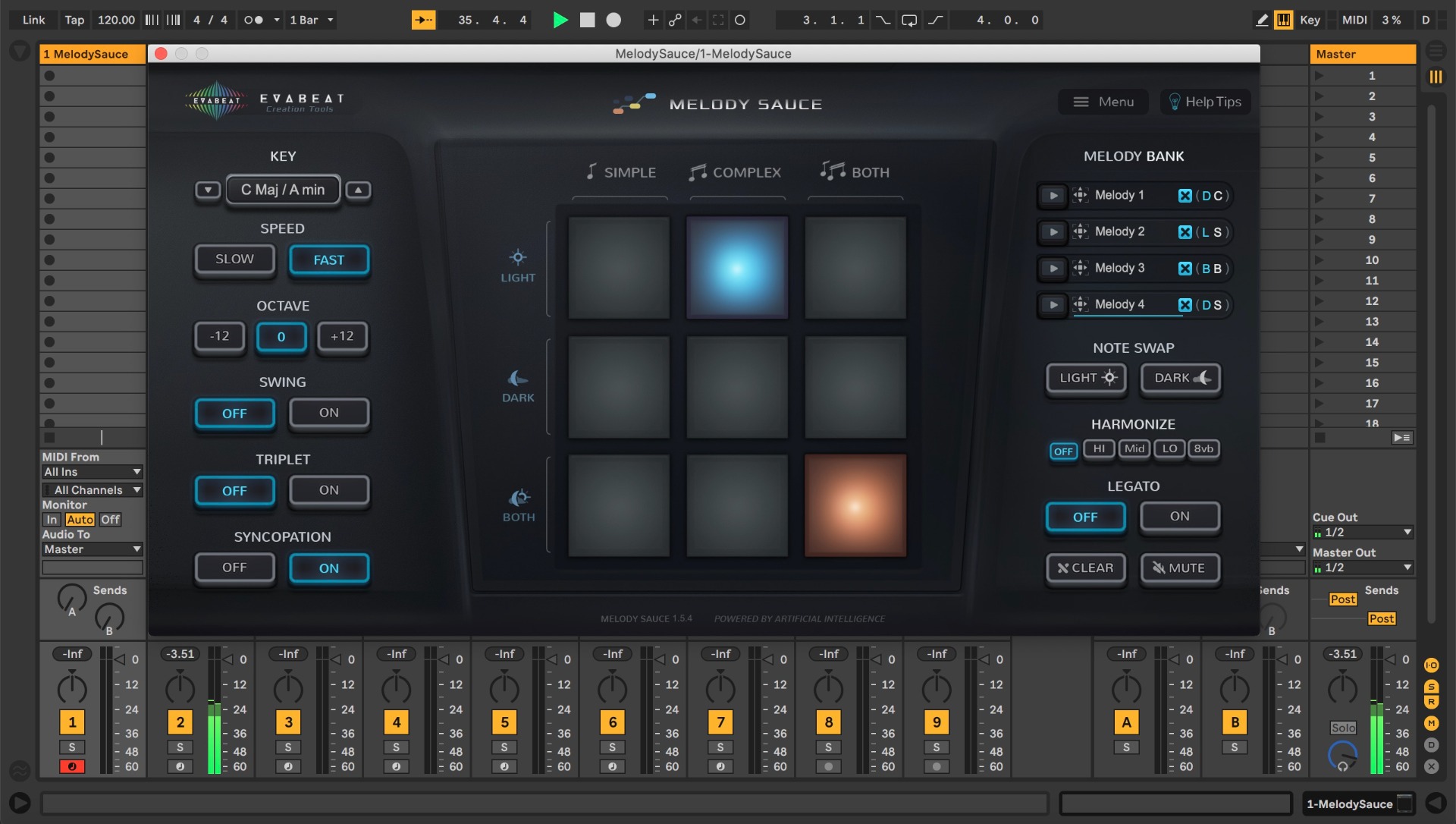
Task: Select the SIMPLE column tab
Action: [x=620, y=172]
